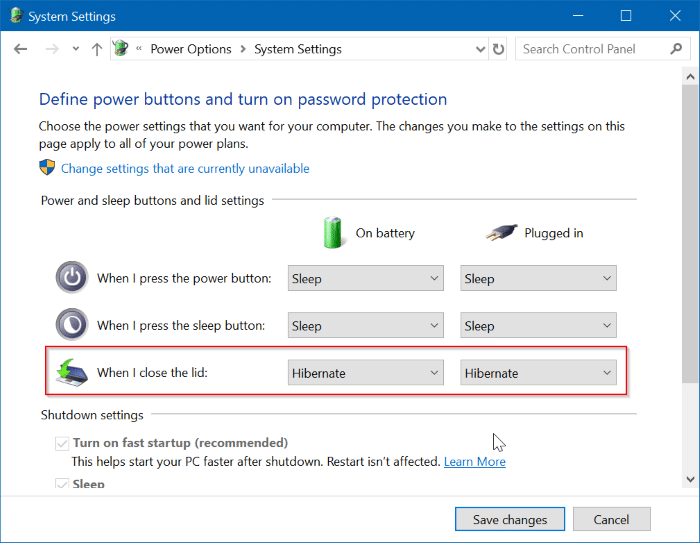700x543 pixels.
Task: Click the search magnifier icon
Action: pyautogui.click(x=675, y=49)
